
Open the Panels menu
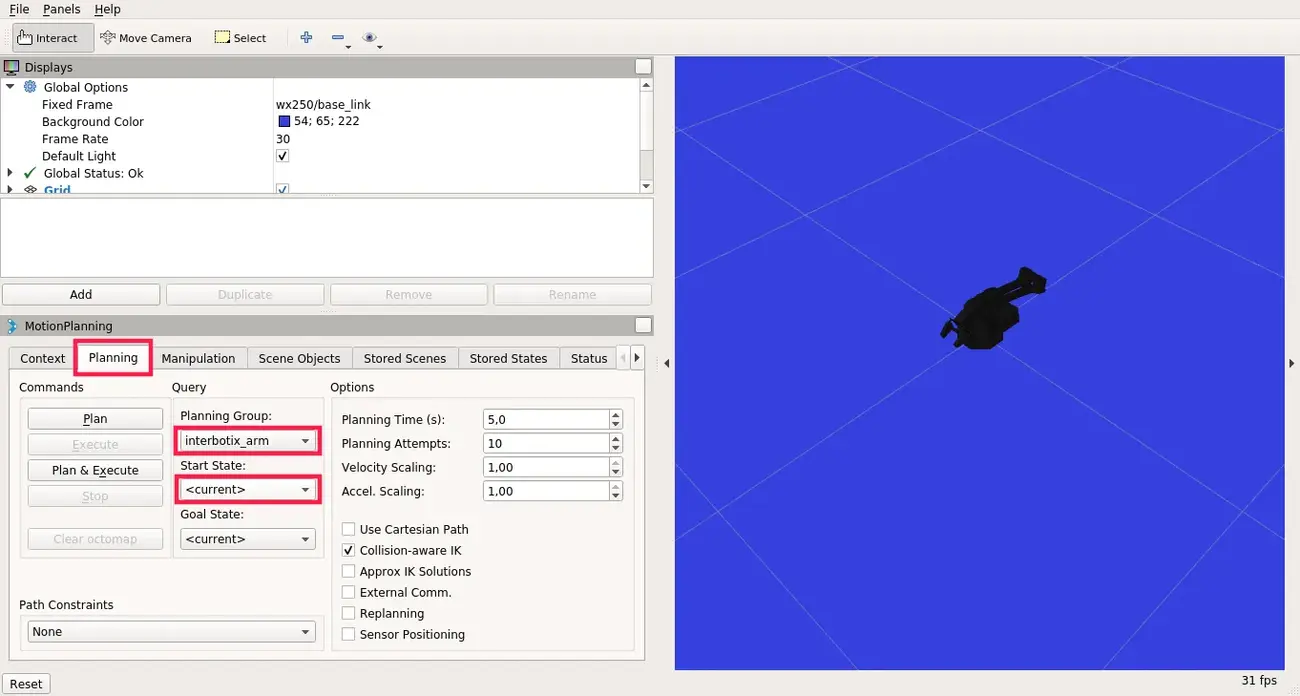(61, 9)
